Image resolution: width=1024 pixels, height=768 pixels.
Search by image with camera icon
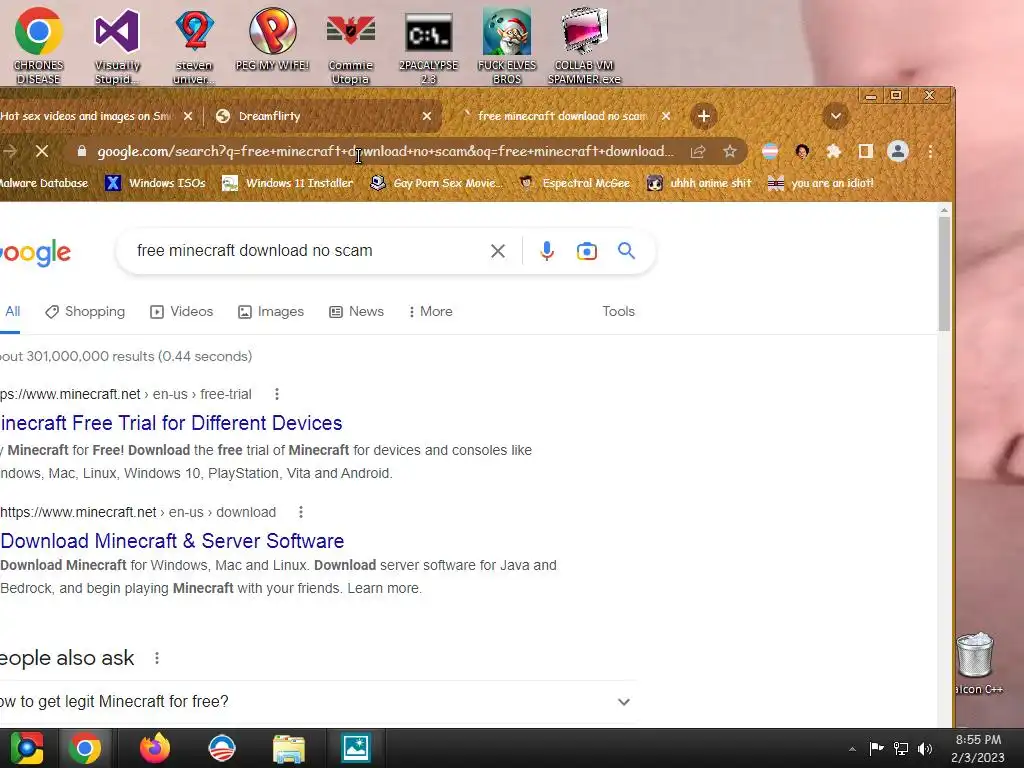point(586,251)
